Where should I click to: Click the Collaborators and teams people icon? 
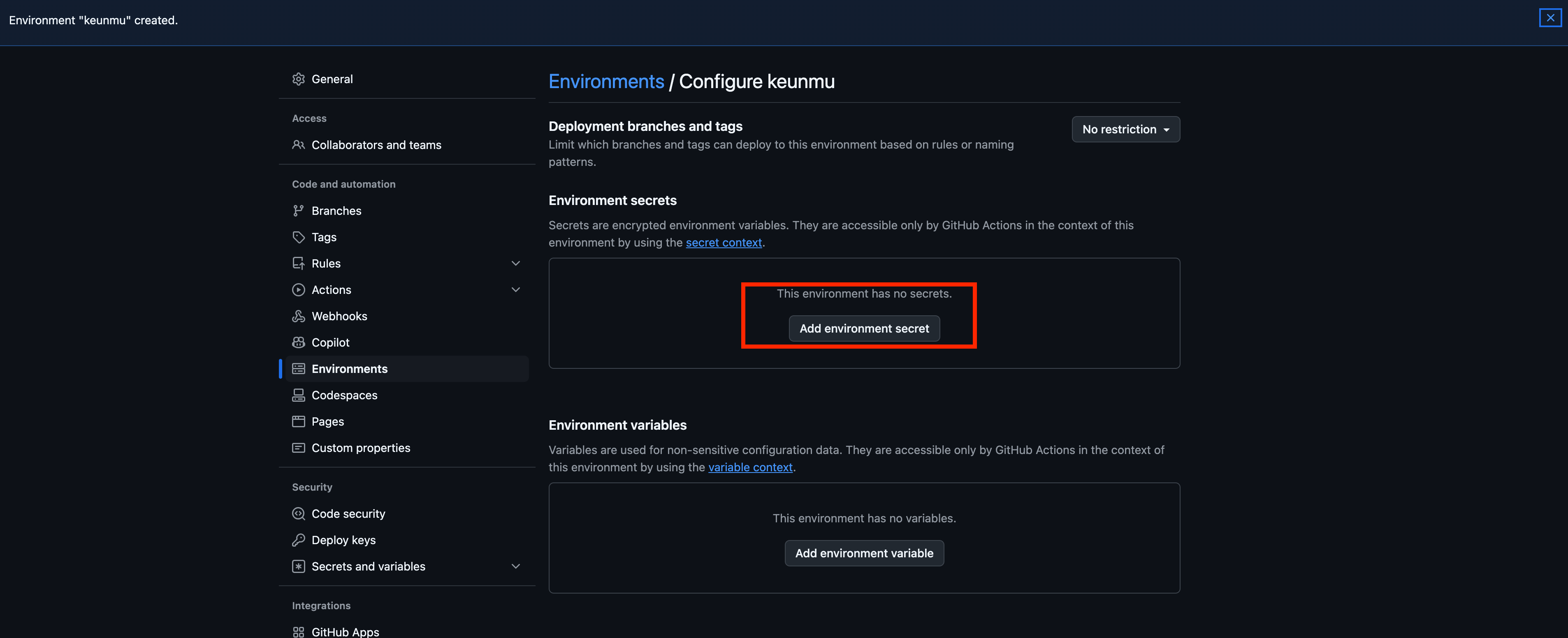(x=298, y=145)
